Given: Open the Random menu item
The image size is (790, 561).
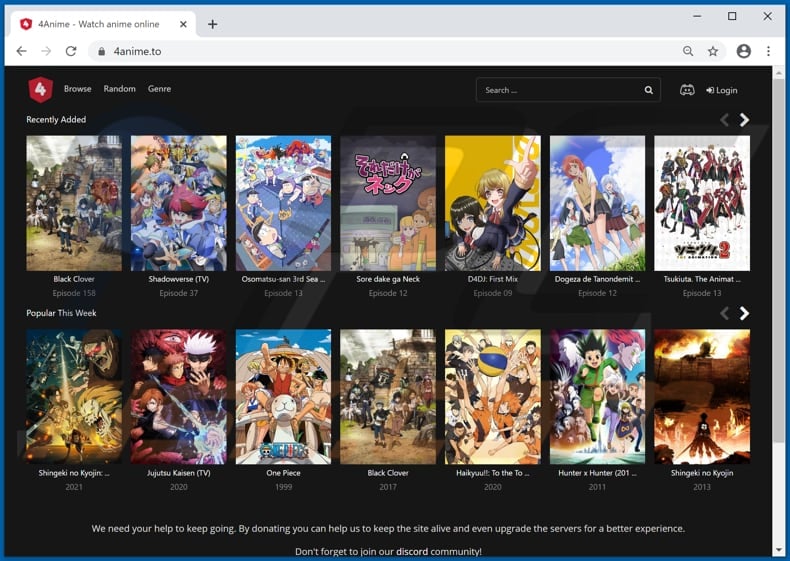Looking at the screenshot, I should tap(119, 89).
